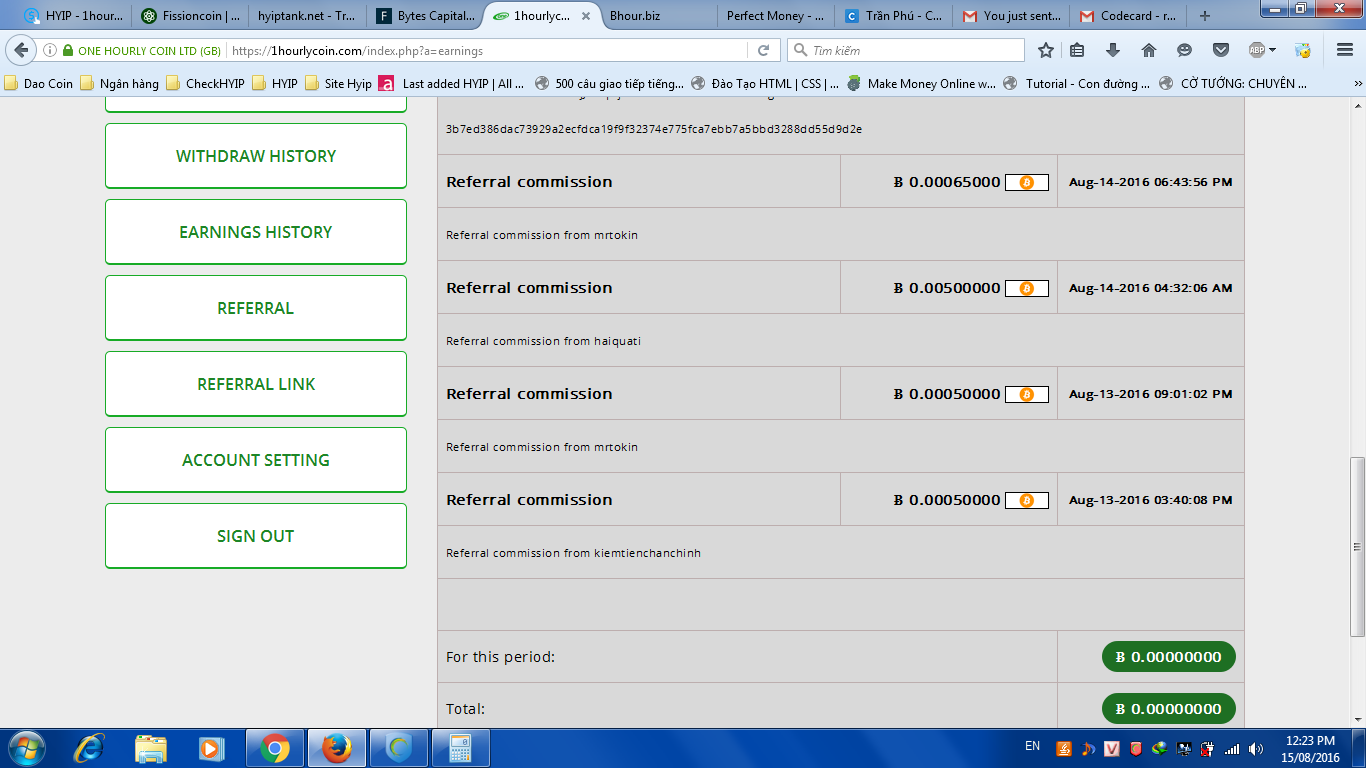This screenshot has height=768, width=1366.
Task: Open the Make Money Online bookmark
Action: click(921, 84)
